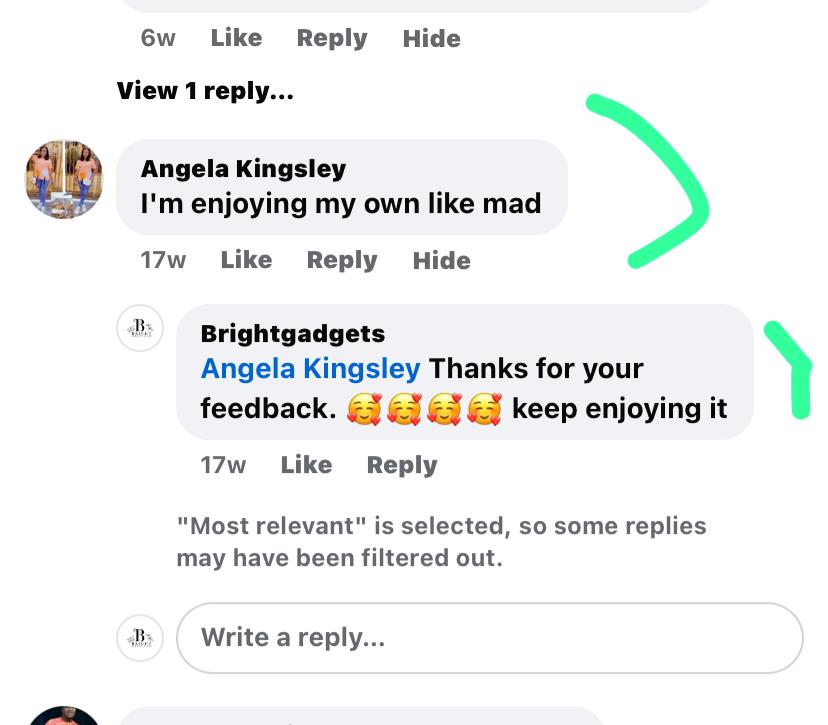Reply to the Brightgadgets comment
828x725 pixels.
(x=402, y=465)
